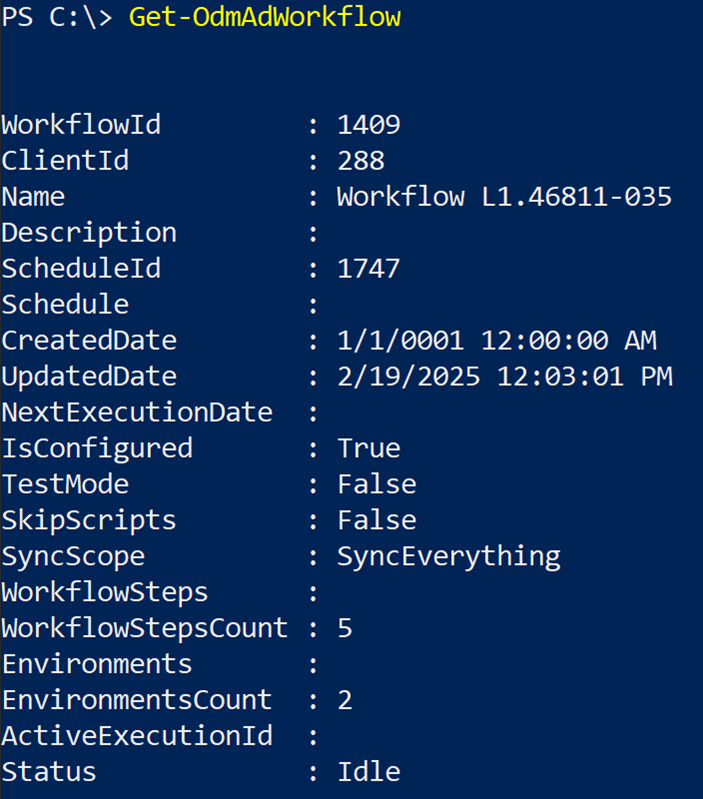Click the Status value Idle

pos(369,772)
